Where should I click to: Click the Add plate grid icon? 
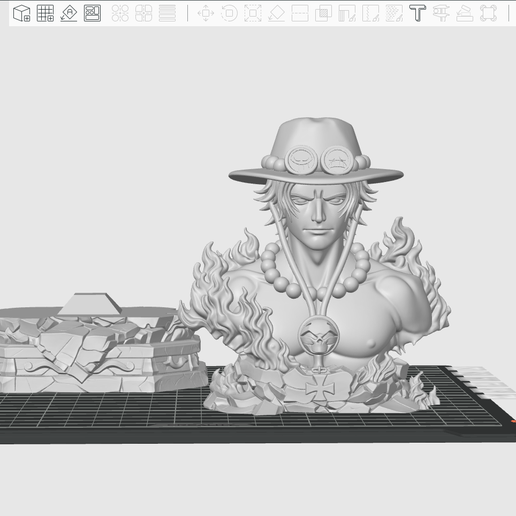45,13
